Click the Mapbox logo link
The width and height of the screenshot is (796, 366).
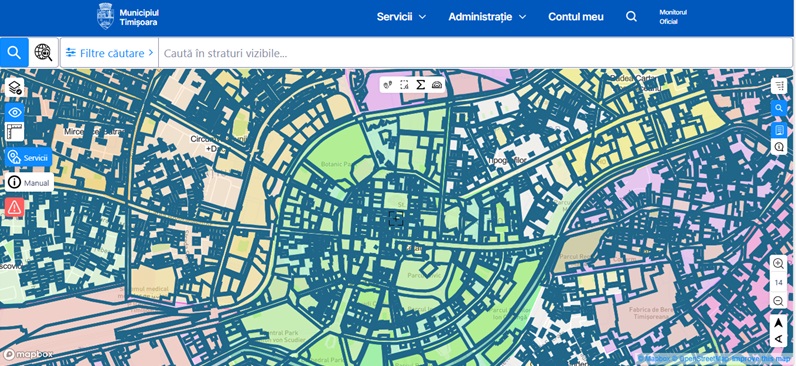[x=27, y=354]
